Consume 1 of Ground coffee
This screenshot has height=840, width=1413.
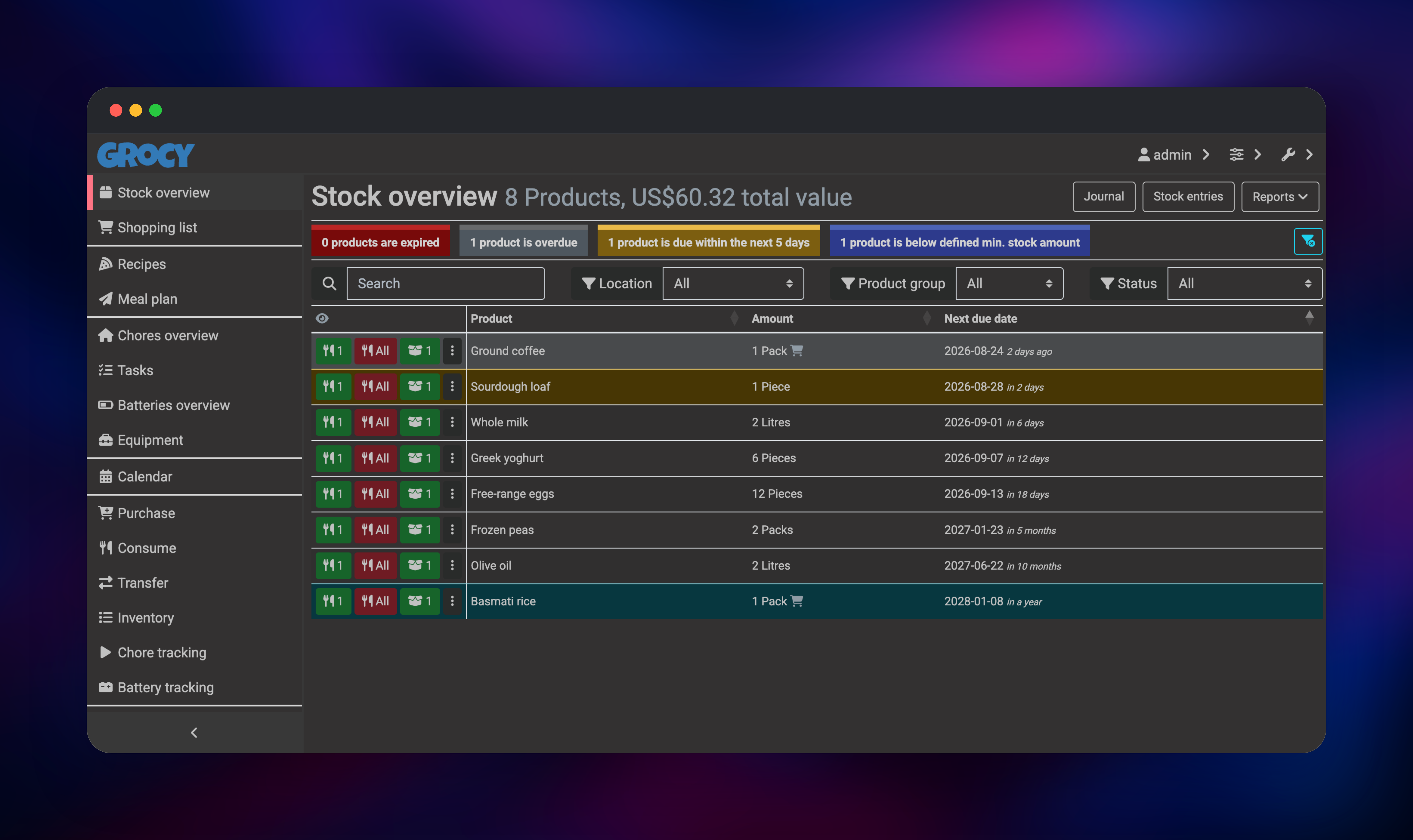coord(333,351)
